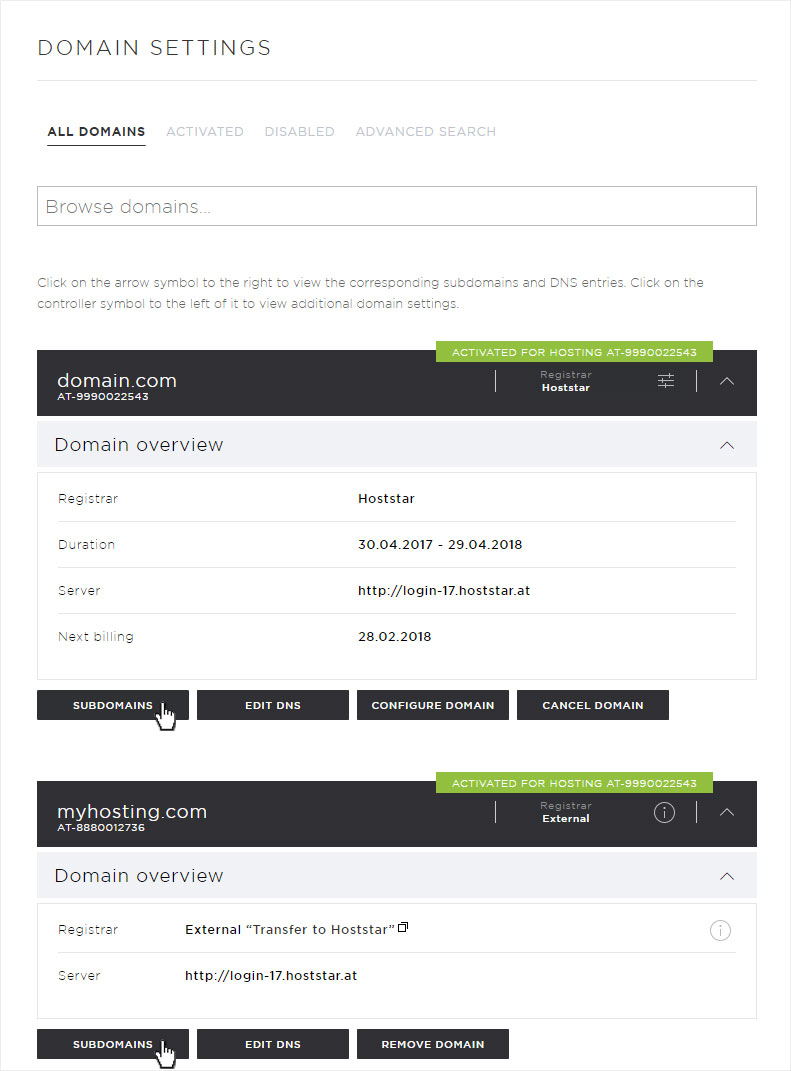Click Edit DNS for myhosting.com

tap(273, 1044)
